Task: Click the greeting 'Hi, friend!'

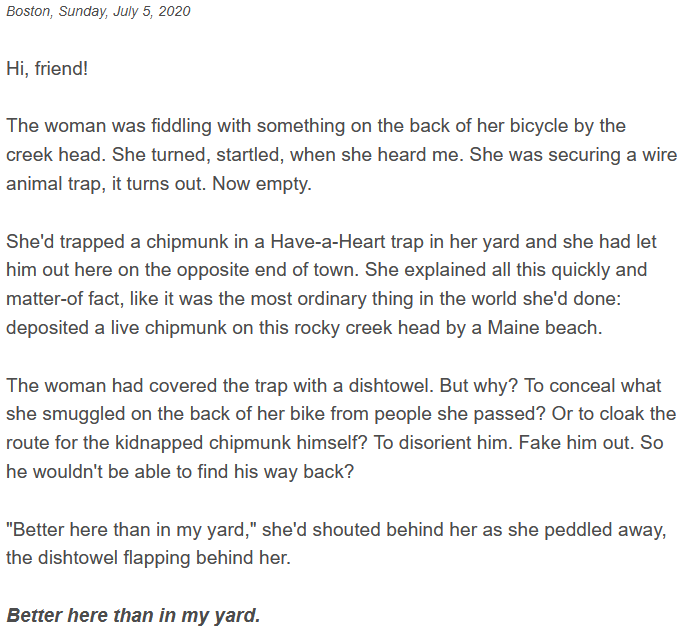Action: coord(47,68)
